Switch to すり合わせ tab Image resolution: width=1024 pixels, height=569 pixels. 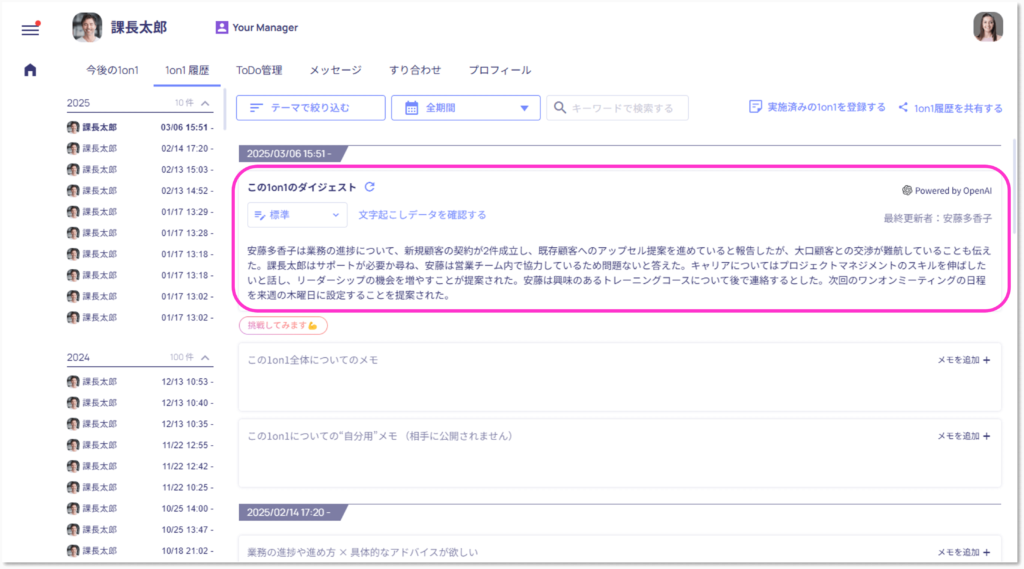(x=415, y=70)
